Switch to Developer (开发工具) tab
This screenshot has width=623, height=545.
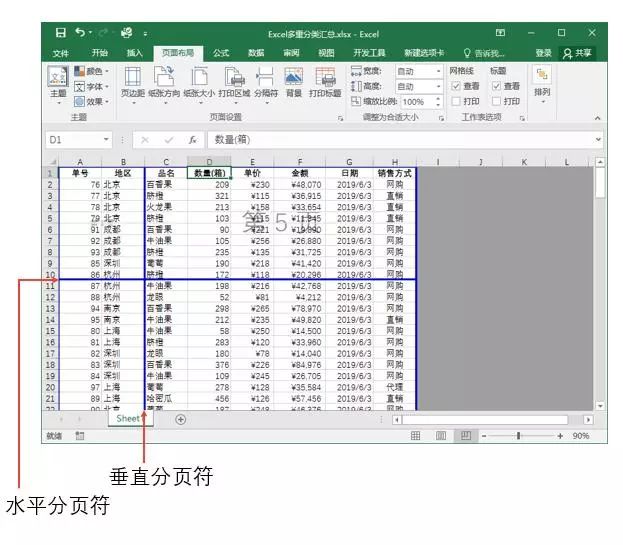click(369, 53)
